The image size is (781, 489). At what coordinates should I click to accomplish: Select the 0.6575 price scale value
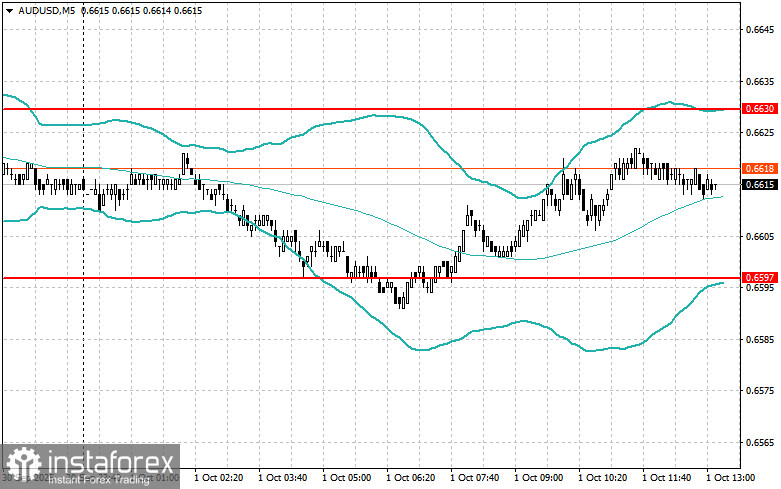[x=760, y=391]
